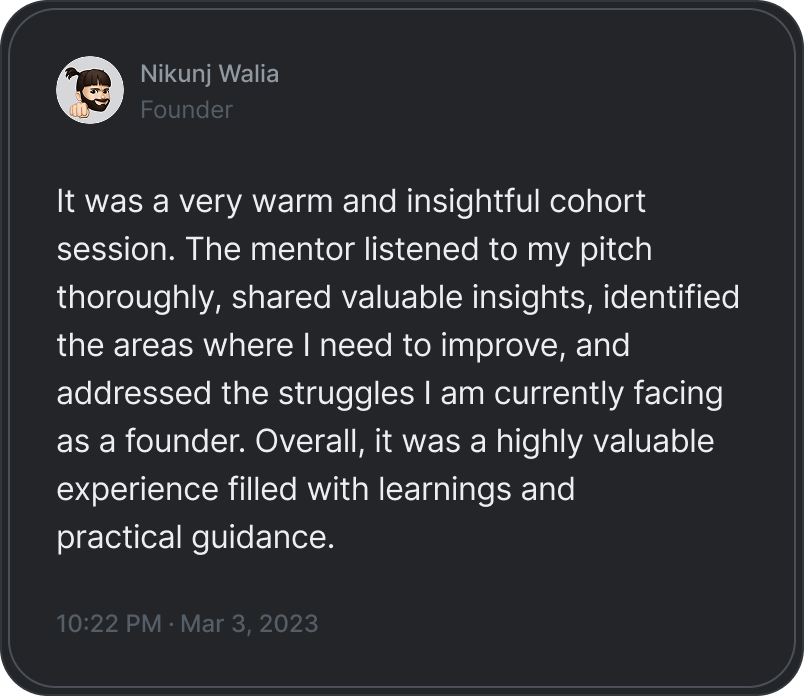Click the line 'experience filled with learnings'
804x696 pixels.
tap(315, 490)
